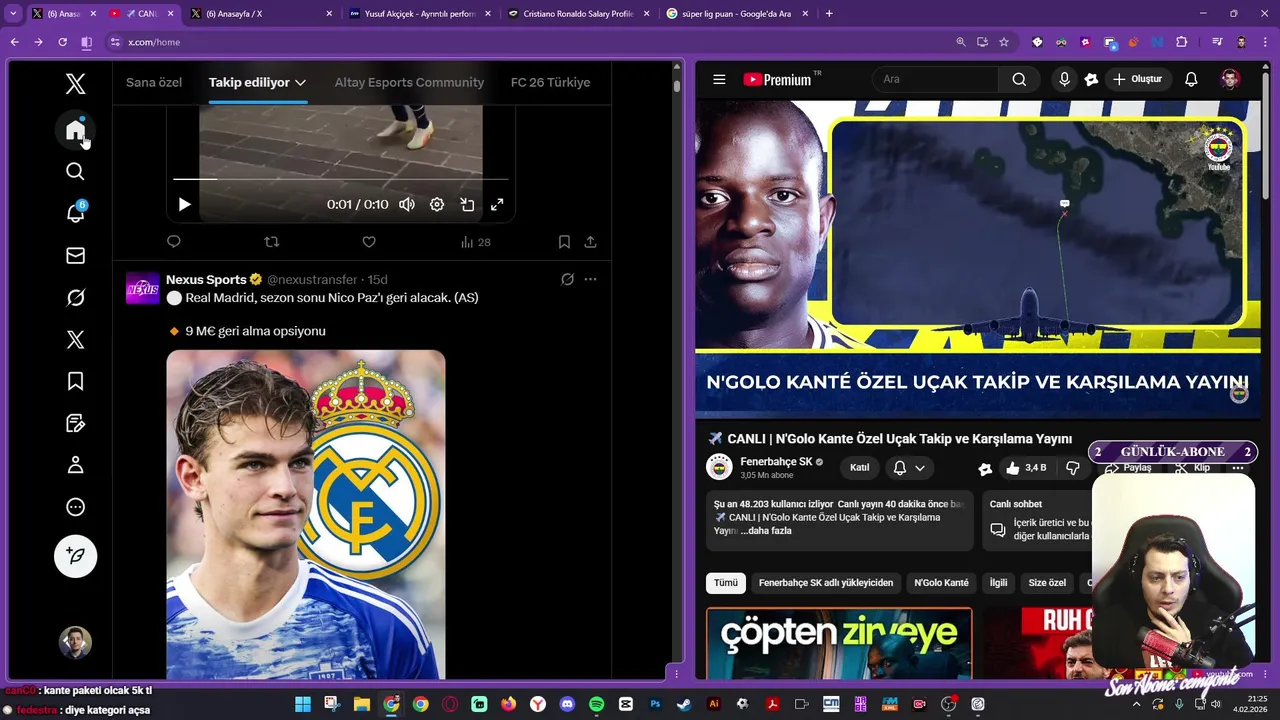The width and height of the screenshot is (1280, 720).
Task: Like the Kanté livestream (3,4 B)
Action: click(1026, 468)
